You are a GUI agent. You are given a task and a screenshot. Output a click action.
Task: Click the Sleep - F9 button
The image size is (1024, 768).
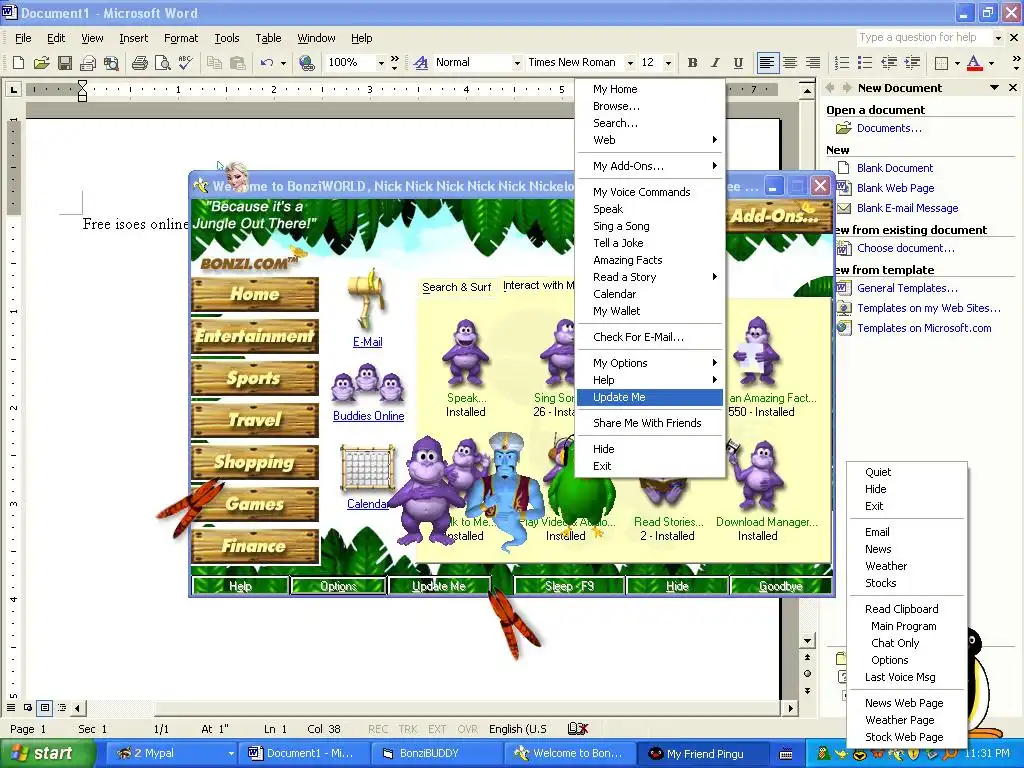[x=569, y=586]
